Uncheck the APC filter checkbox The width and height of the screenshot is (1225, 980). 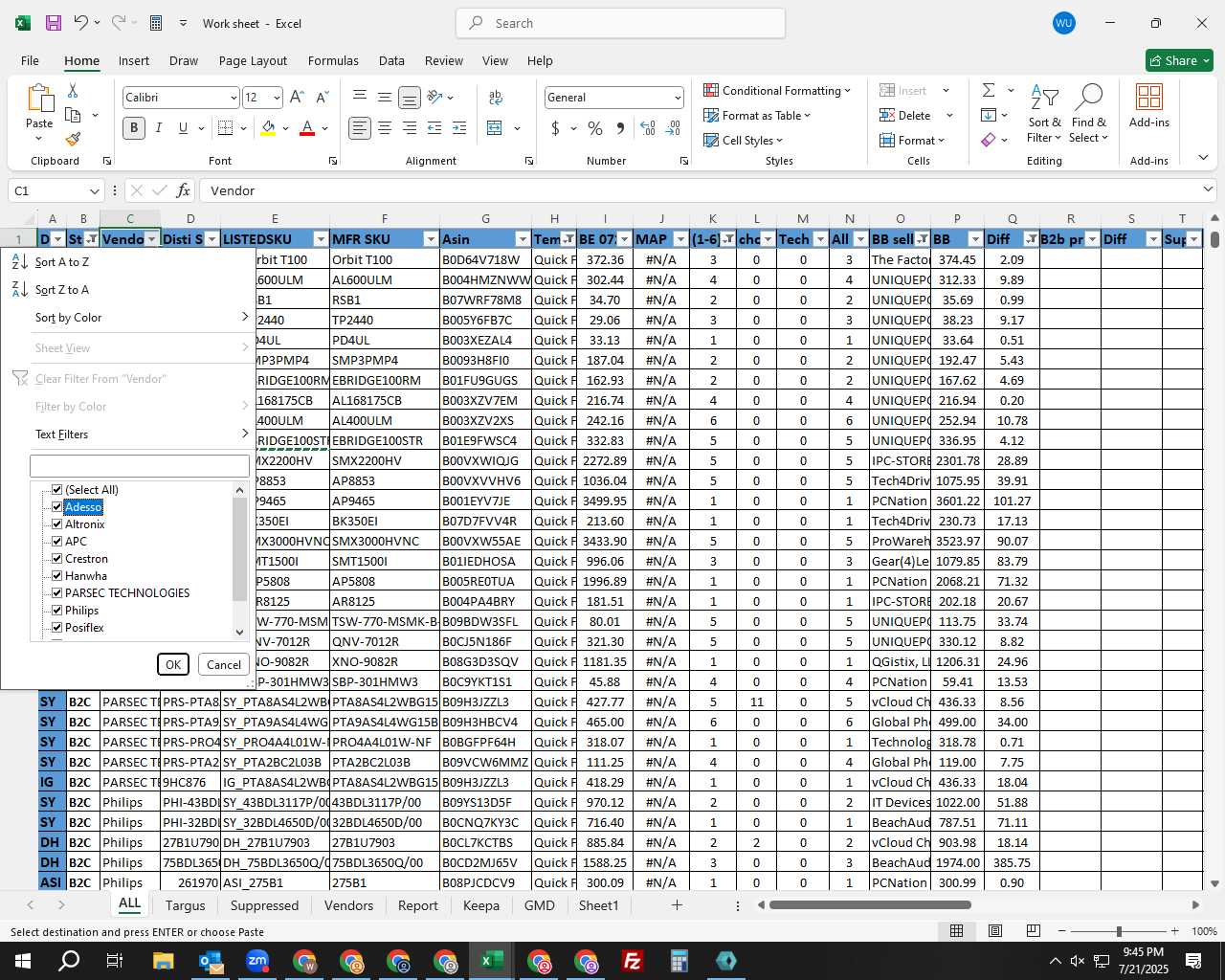click(x=57, y=542)
